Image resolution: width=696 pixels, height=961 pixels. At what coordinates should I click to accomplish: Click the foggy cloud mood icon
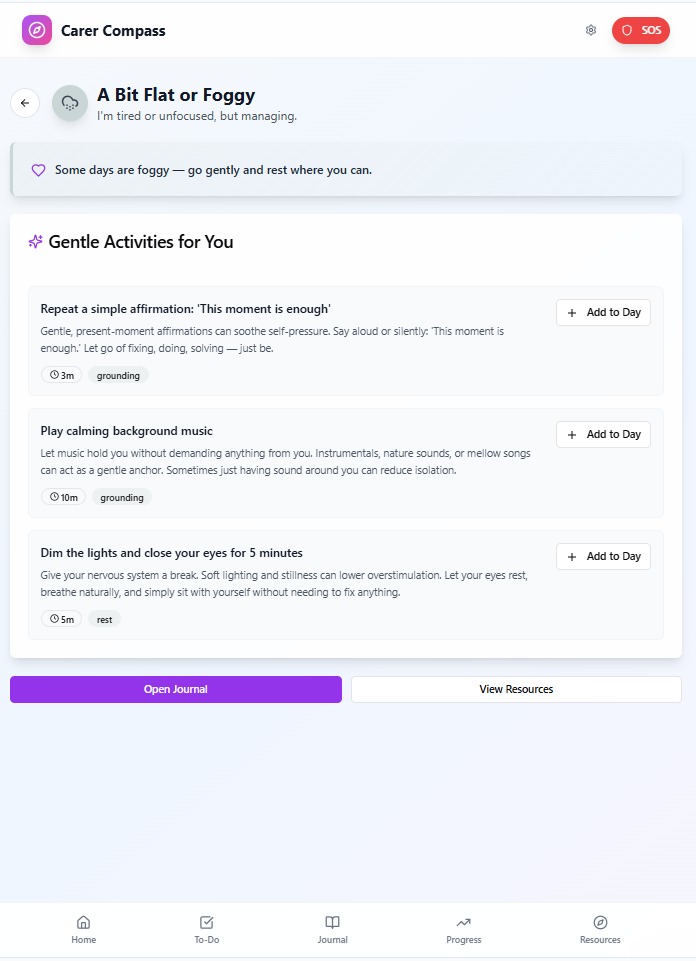[70, 103]
